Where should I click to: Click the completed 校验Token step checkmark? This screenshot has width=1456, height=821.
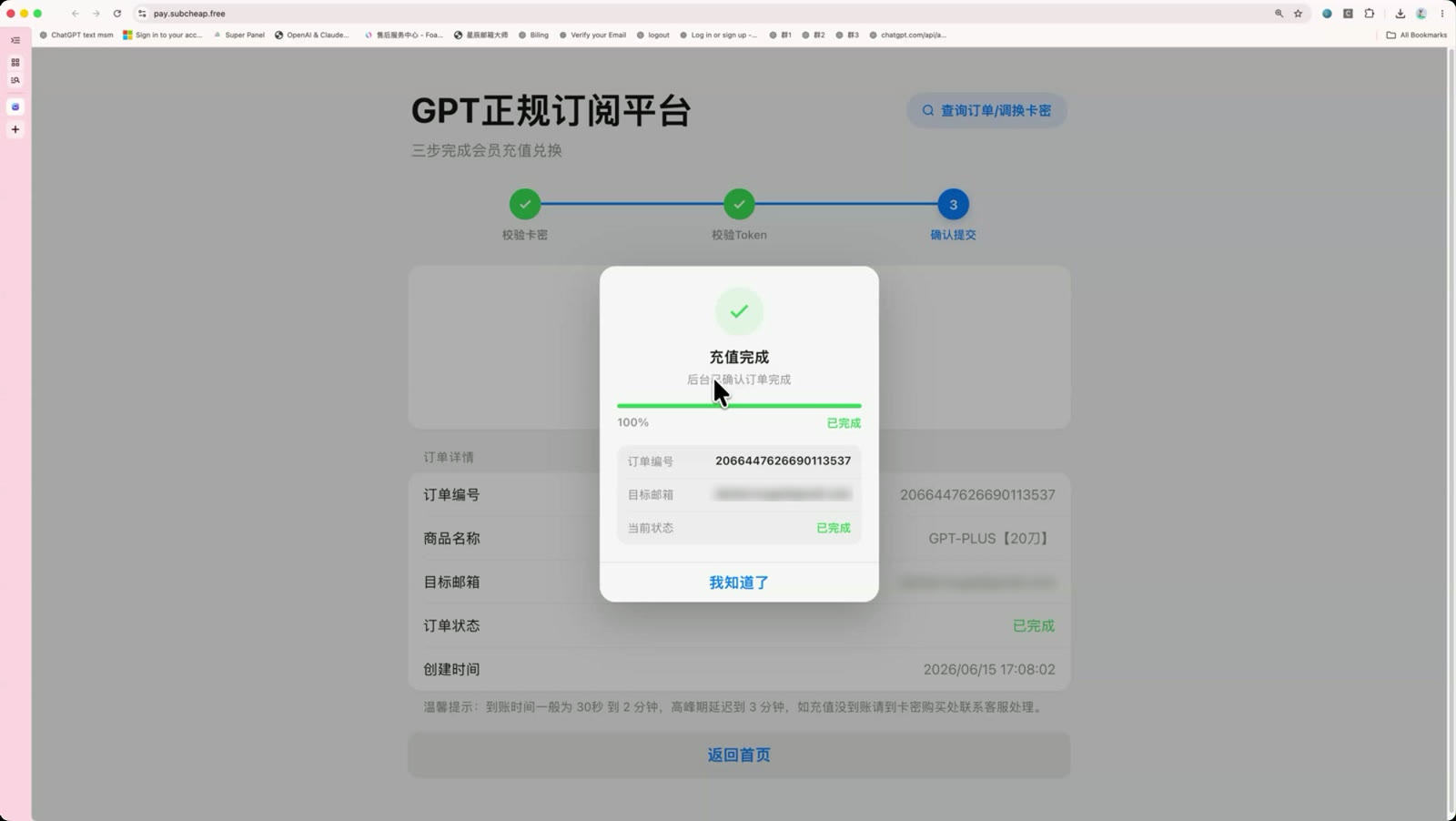tap(739, 205)
